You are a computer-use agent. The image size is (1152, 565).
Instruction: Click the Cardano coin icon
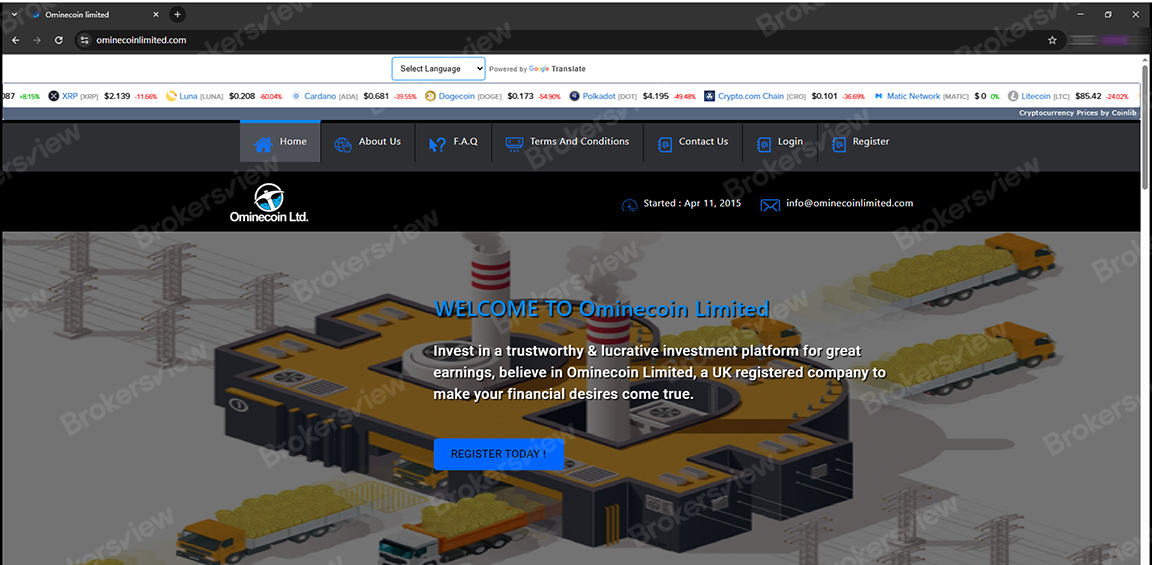pyautogui.click(x=297, y=96)
